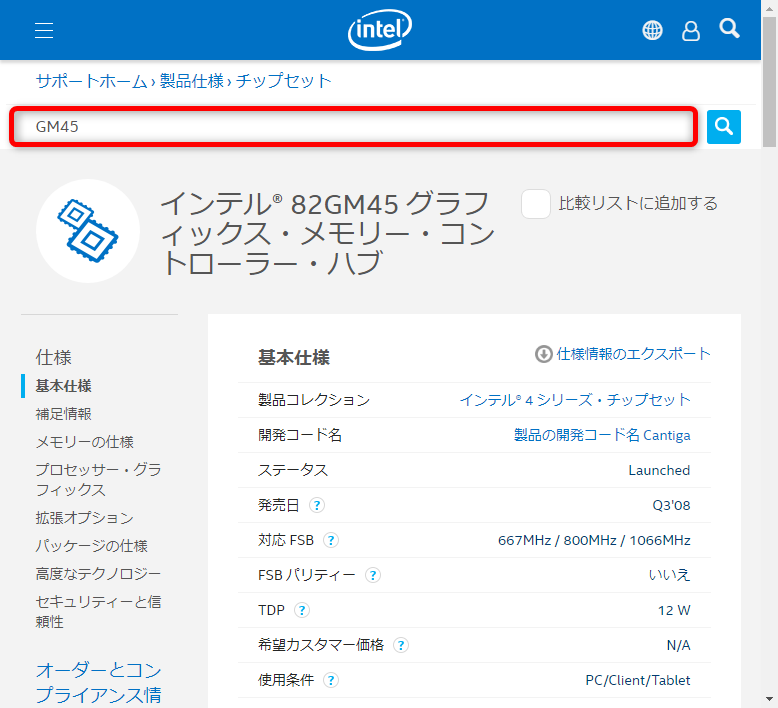
Task: Open the hamburger navigation menu
Action: [44, 30]
